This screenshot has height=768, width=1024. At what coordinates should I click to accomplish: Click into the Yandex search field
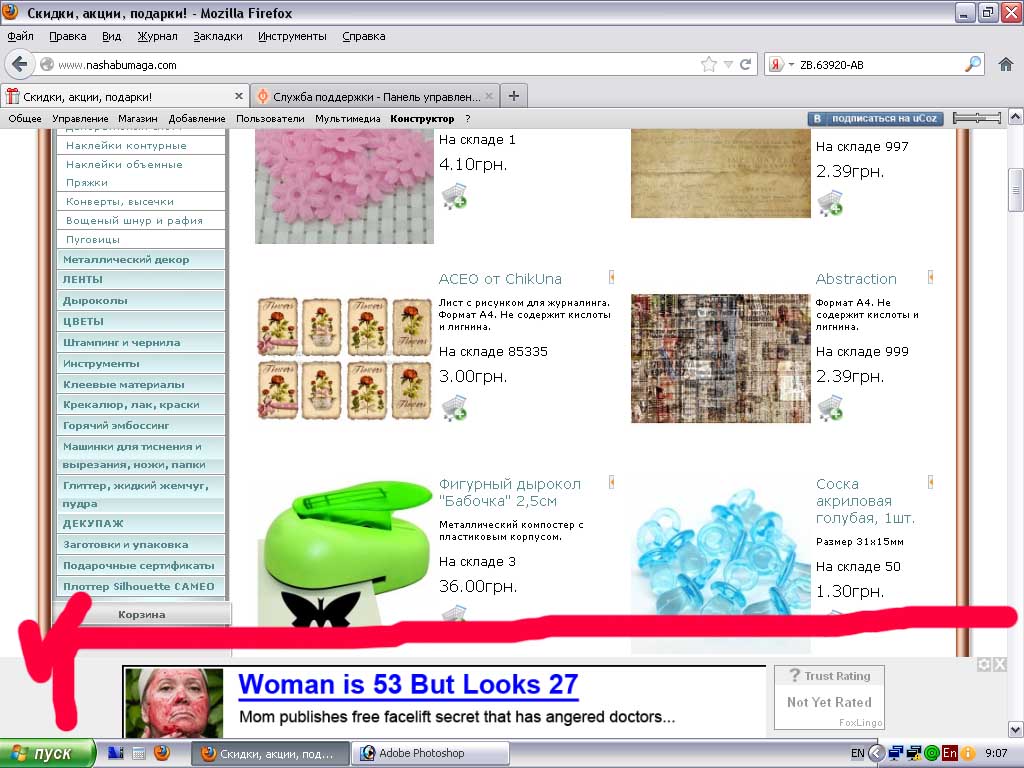[878, 65]
